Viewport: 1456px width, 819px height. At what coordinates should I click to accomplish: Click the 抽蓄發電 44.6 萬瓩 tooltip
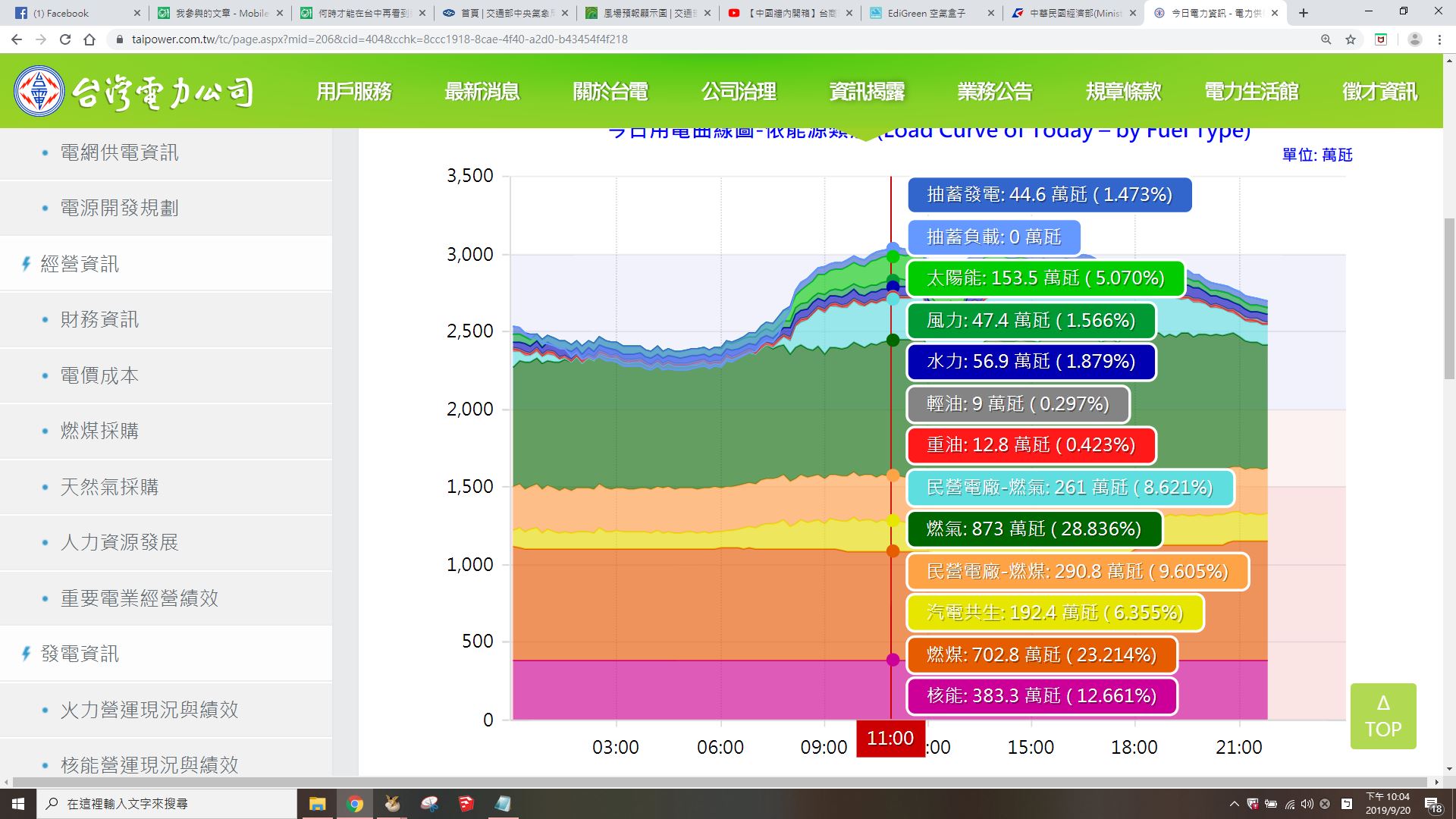click(1050, 195)
